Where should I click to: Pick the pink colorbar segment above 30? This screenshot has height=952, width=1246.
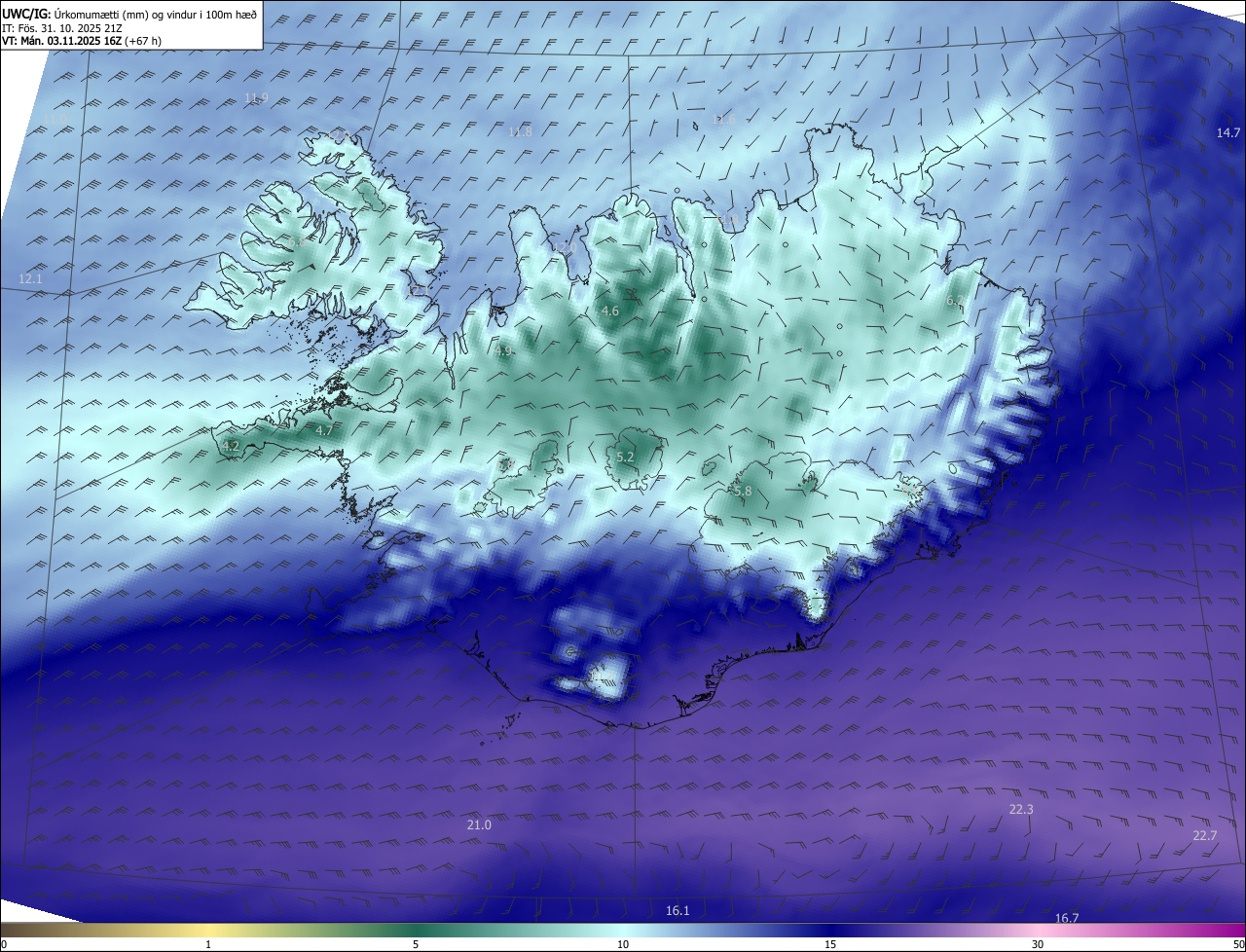(x=1038, y=931)
